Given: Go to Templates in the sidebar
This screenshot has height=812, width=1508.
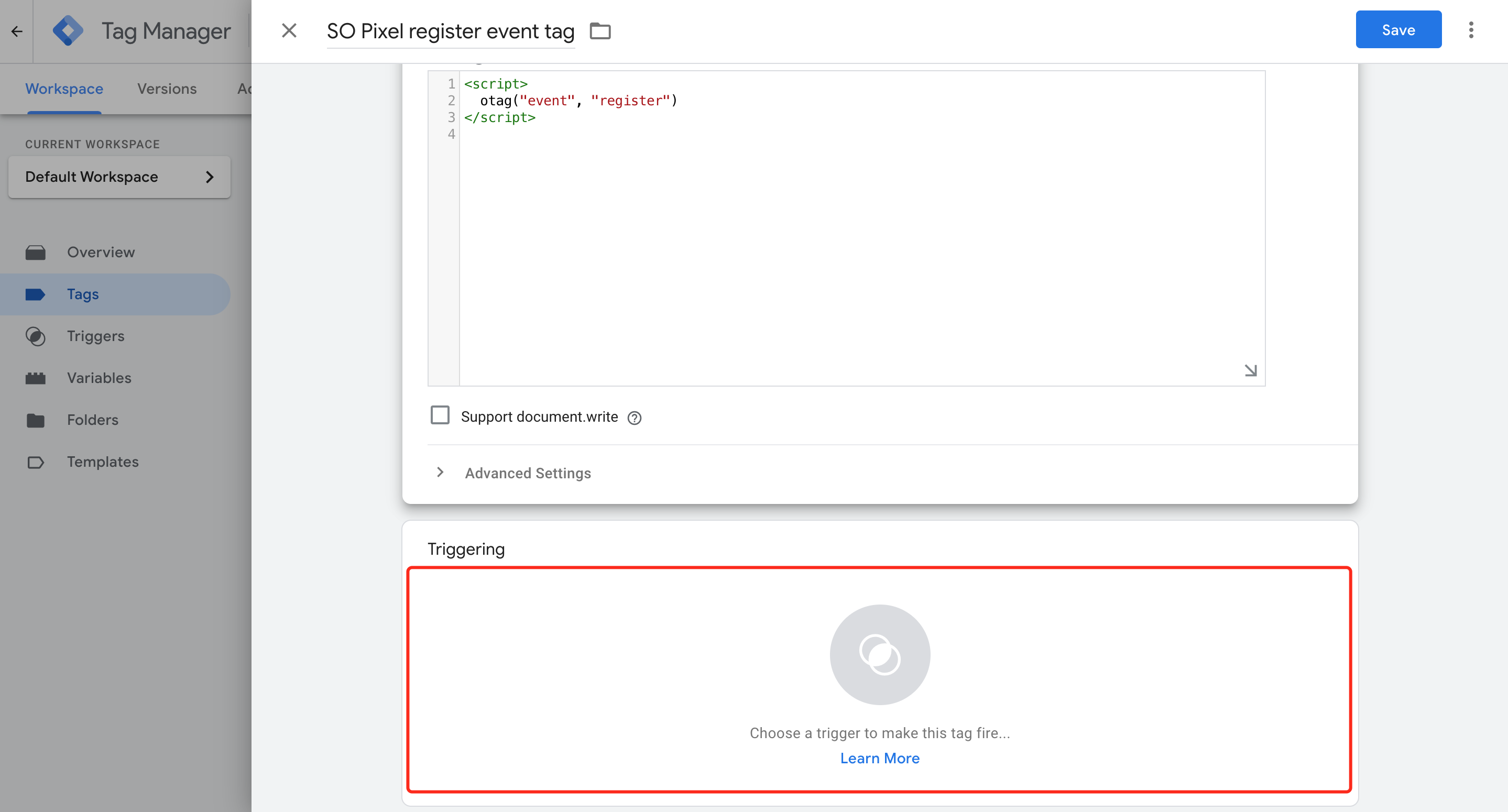Looking at the screenshot, I should pos(103,462).
